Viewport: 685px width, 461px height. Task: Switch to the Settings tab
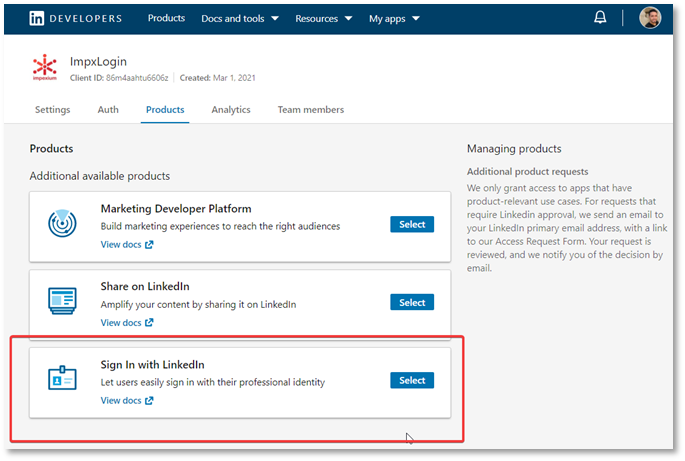click(x=52, y=110)
